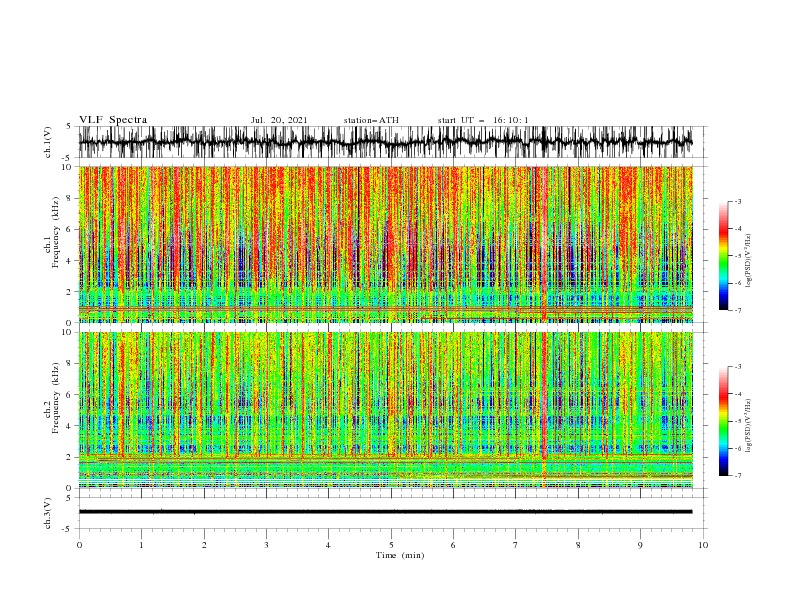Click the "-3" tick on ch.1 color bar

[738, 201]
